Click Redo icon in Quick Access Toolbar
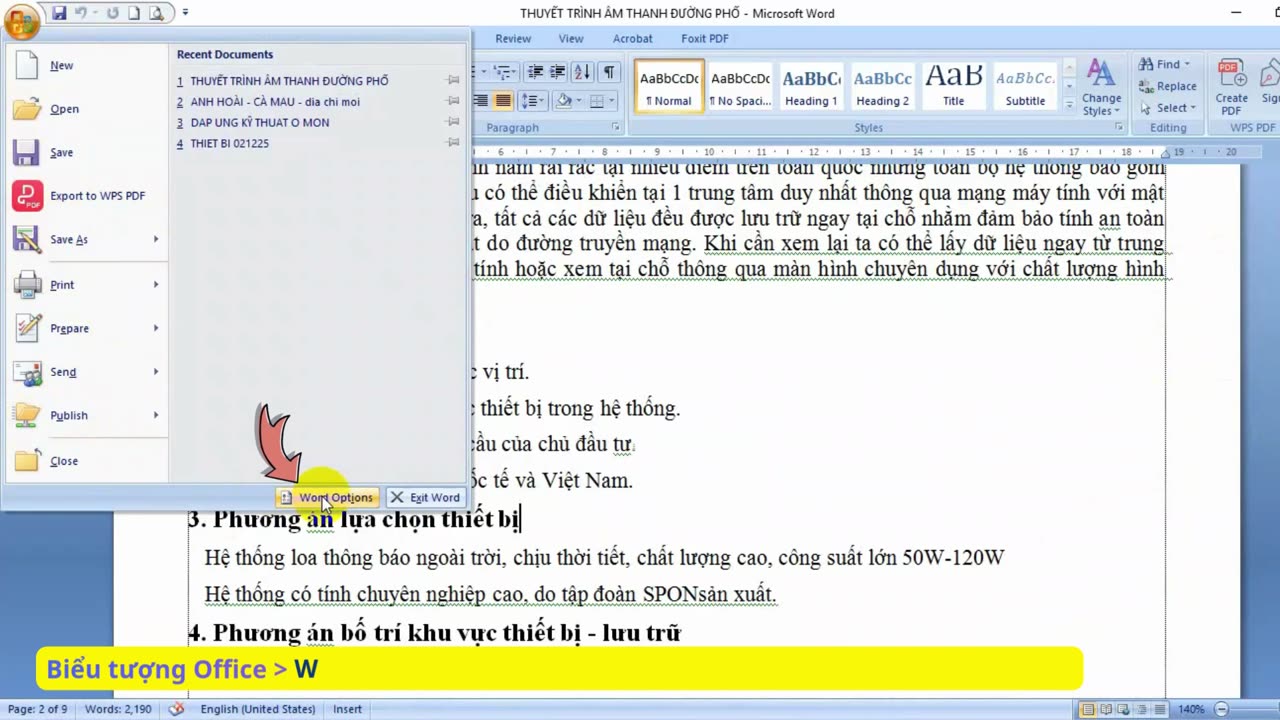 tap(112, 13)
